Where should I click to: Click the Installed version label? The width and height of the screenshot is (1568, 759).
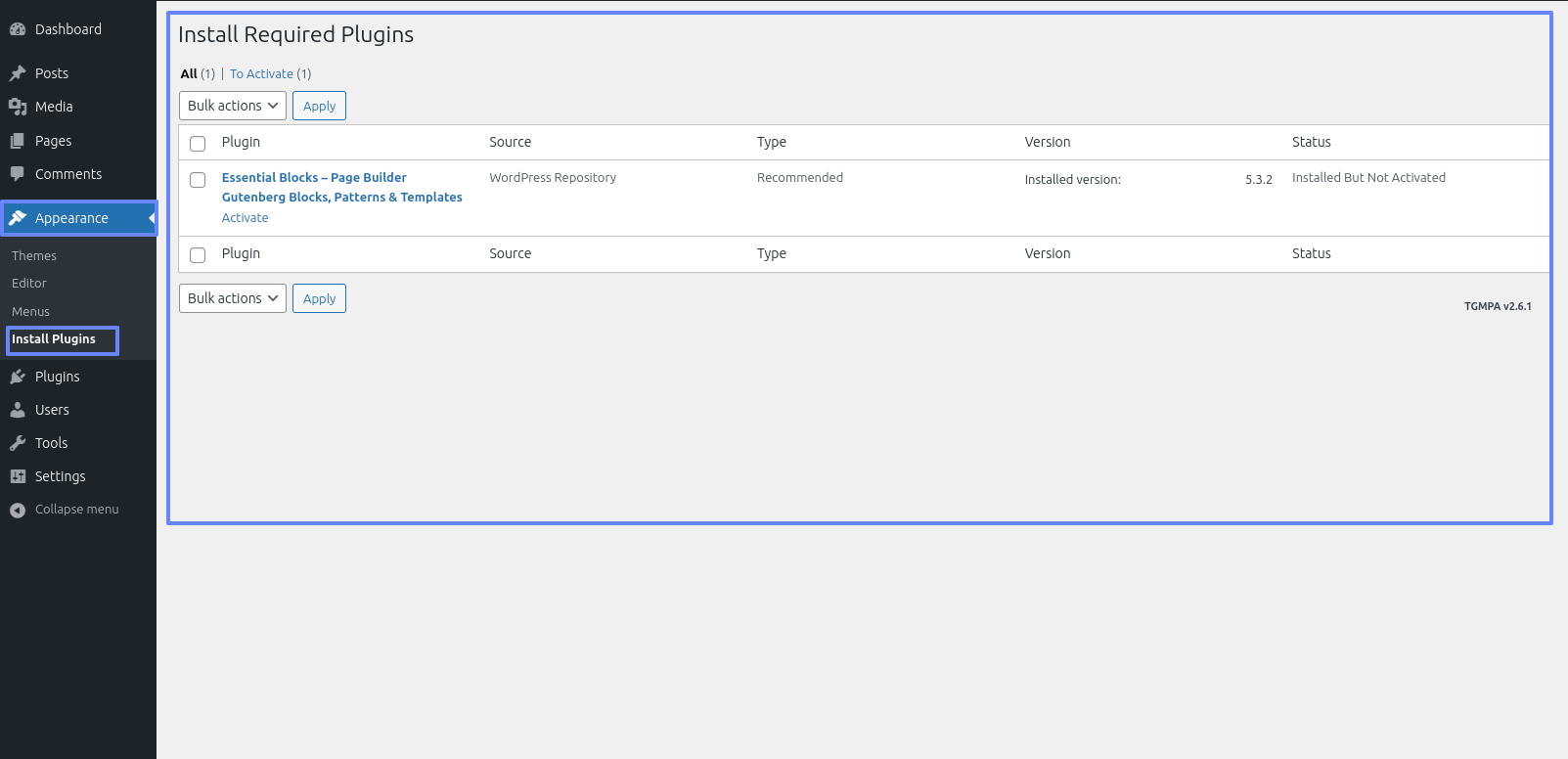pyautogui.click(x=1073, y=180)
